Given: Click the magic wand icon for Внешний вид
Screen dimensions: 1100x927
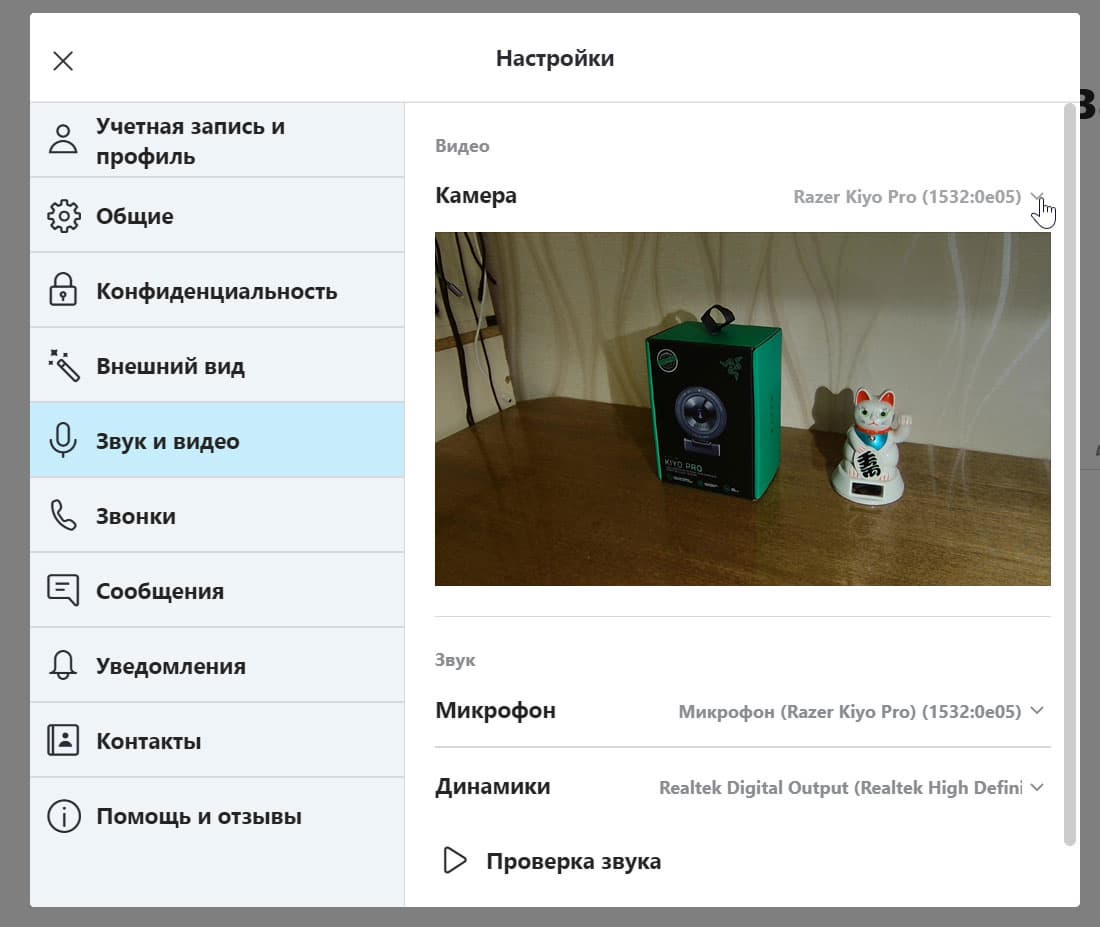Looking at the screenshot, I should (64, 365).
